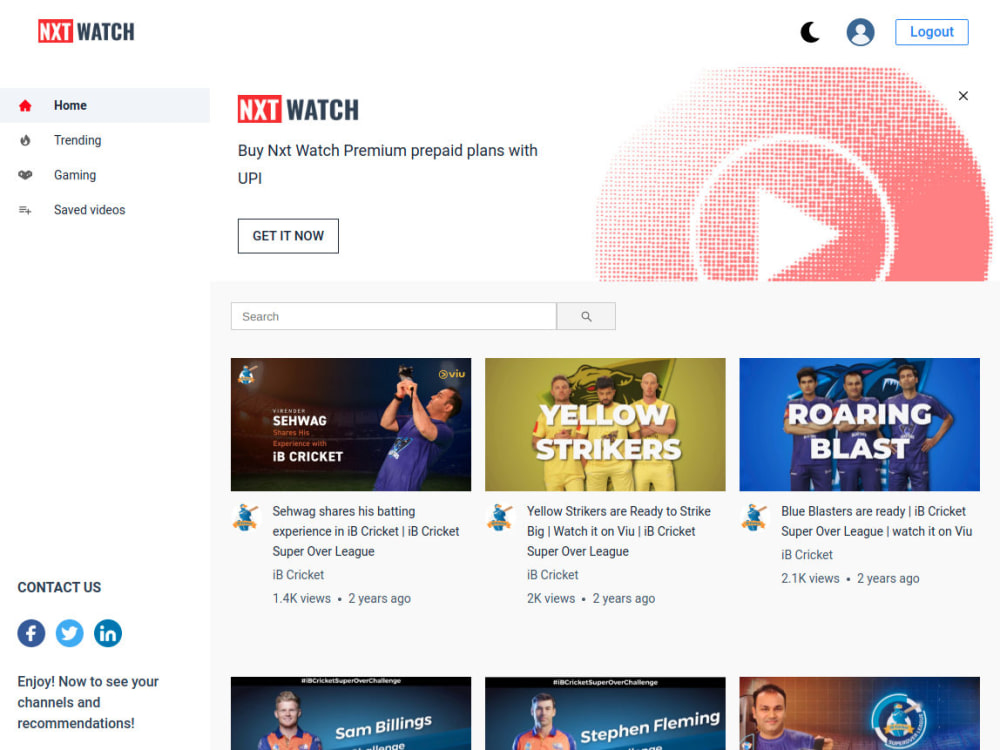Click channel icon beside Sehwag video title
Screen dimensions: 1000x750
pyautogui.click(x=246, y=517)
